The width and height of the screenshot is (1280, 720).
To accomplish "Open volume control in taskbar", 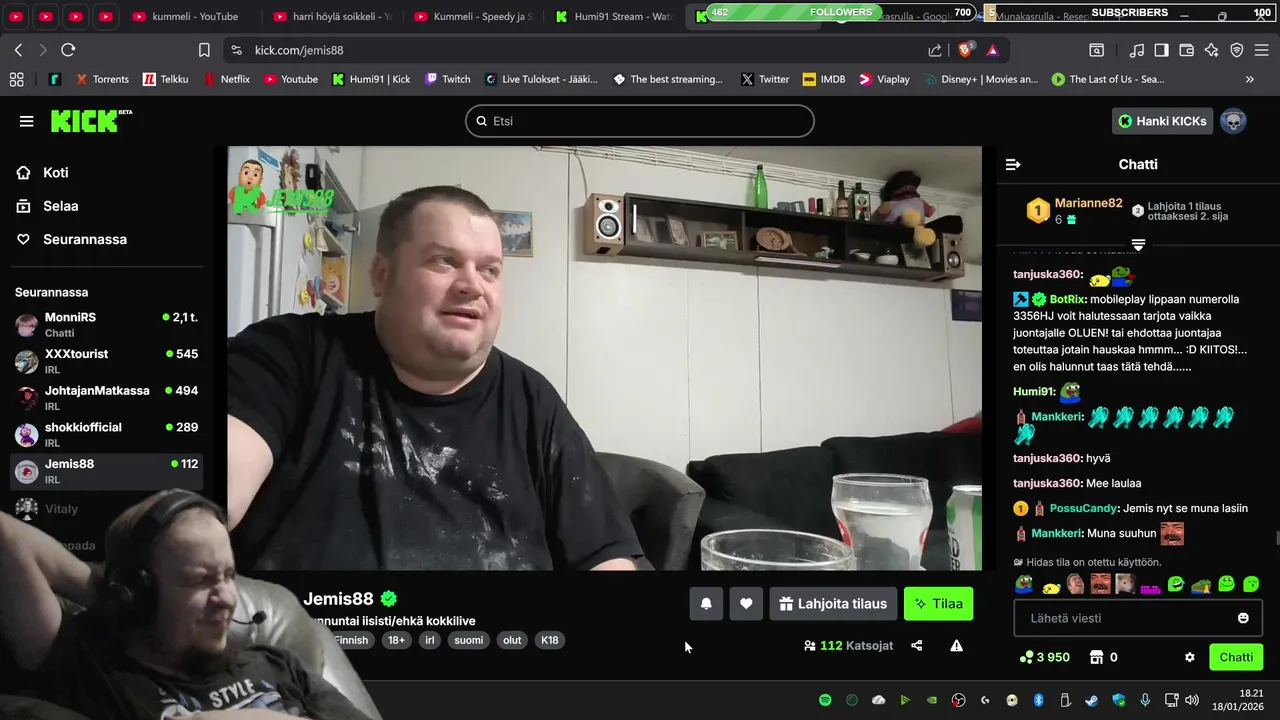I will pos(1191,700).
